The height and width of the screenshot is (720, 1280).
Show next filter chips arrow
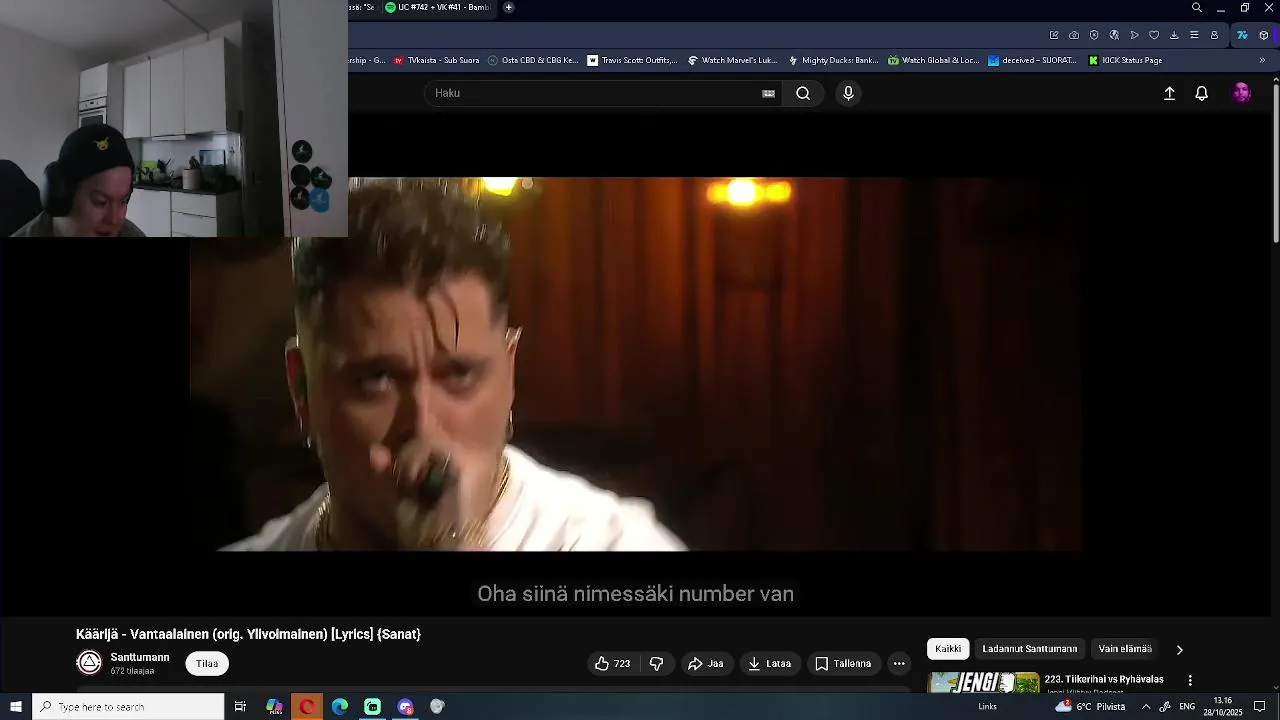tap(1179, 649)
